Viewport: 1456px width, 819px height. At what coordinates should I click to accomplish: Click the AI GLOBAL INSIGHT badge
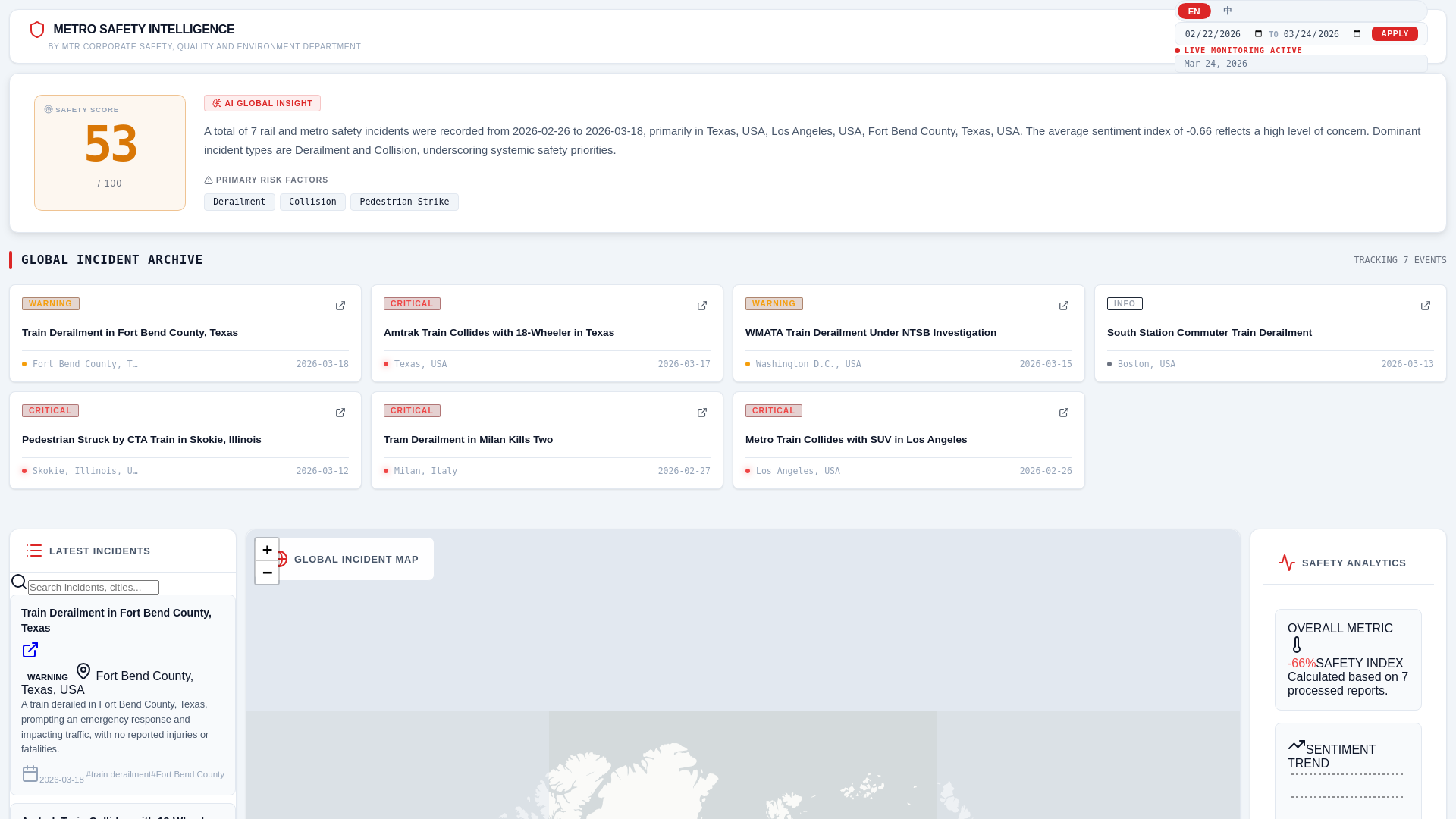click(x=262, y=103)
